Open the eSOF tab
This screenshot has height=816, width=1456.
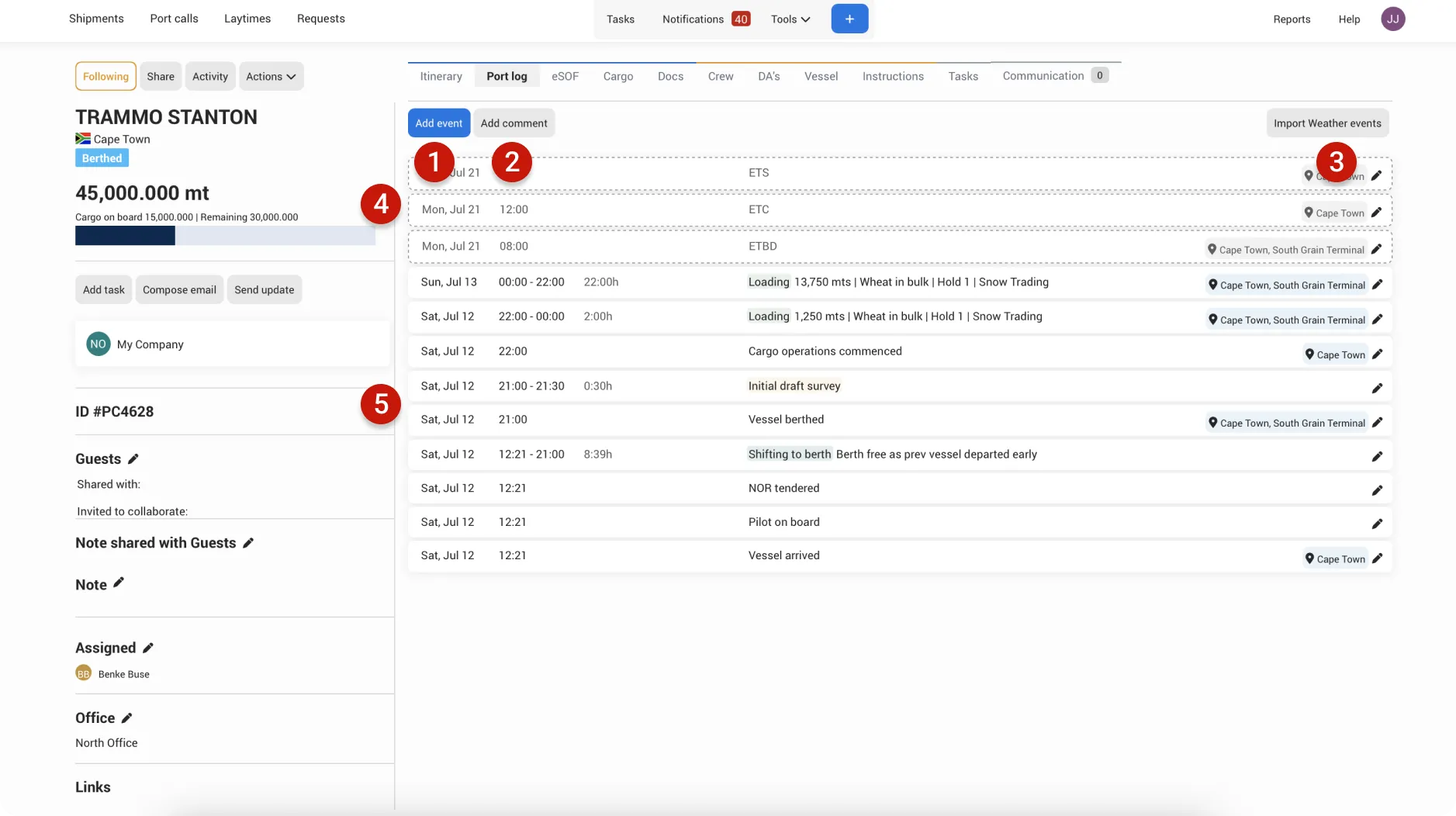point(565,76)
